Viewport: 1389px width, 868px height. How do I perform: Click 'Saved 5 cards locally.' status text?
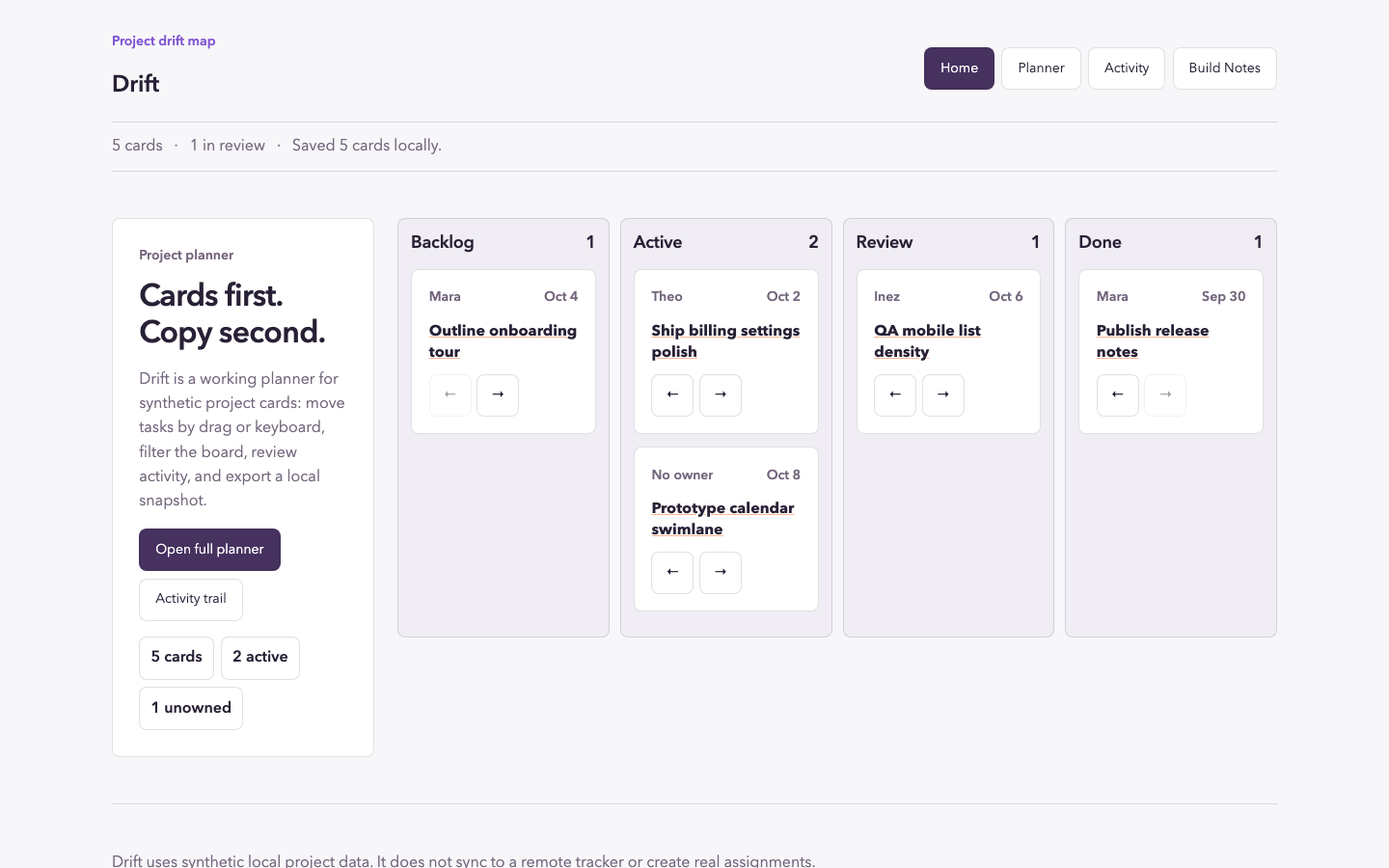[x=367, y=146]
